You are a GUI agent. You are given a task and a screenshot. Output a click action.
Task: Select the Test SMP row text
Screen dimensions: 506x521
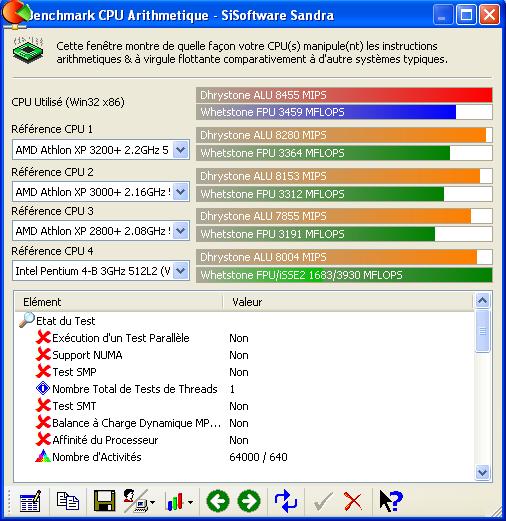pyautogui.click(x=74, y=372)
